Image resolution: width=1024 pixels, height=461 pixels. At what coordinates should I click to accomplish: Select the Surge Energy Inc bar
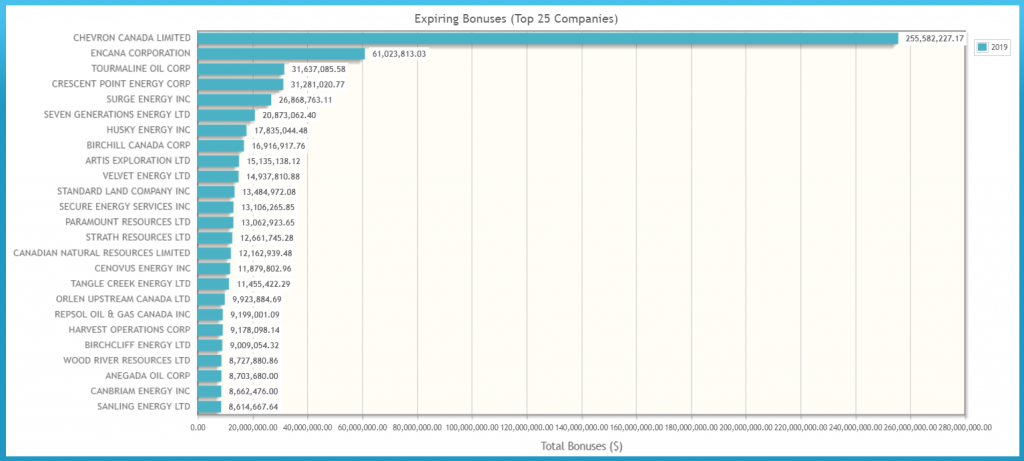click(x=234, y=100)
